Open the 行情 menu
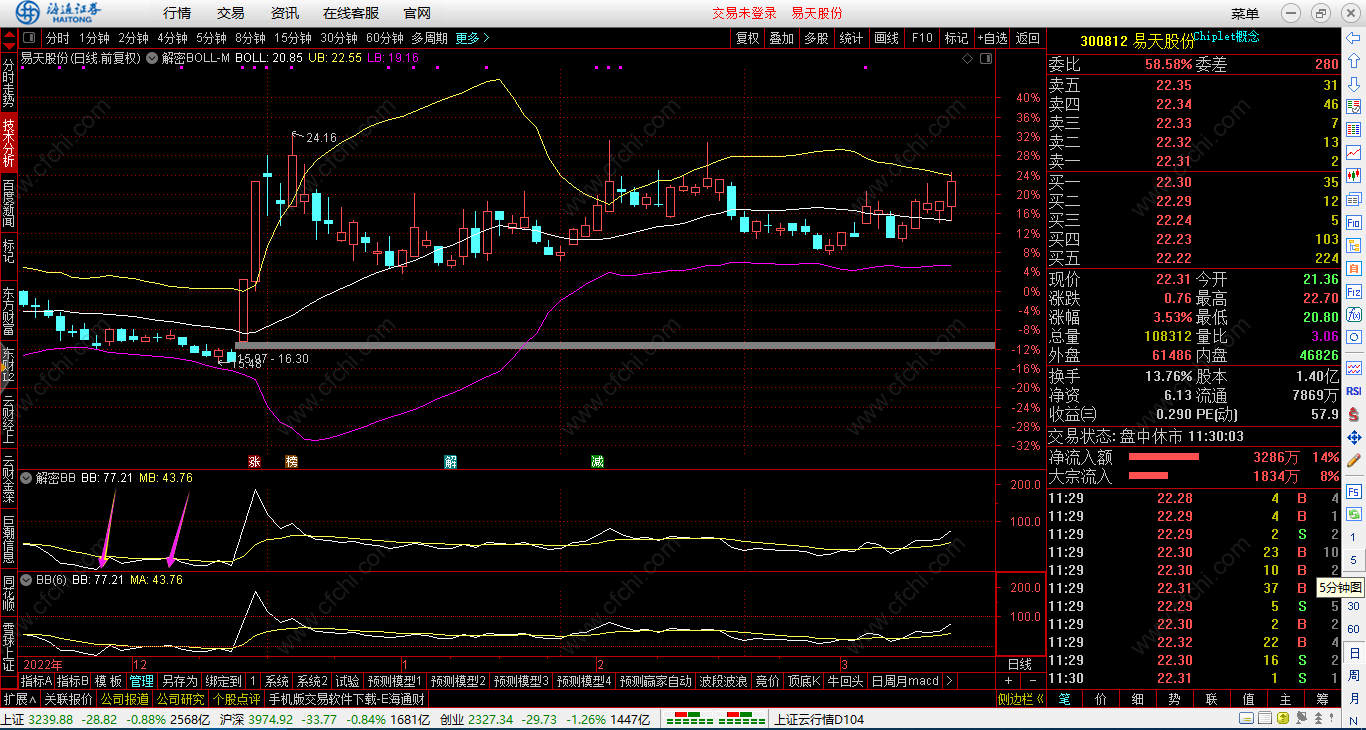 177,13
